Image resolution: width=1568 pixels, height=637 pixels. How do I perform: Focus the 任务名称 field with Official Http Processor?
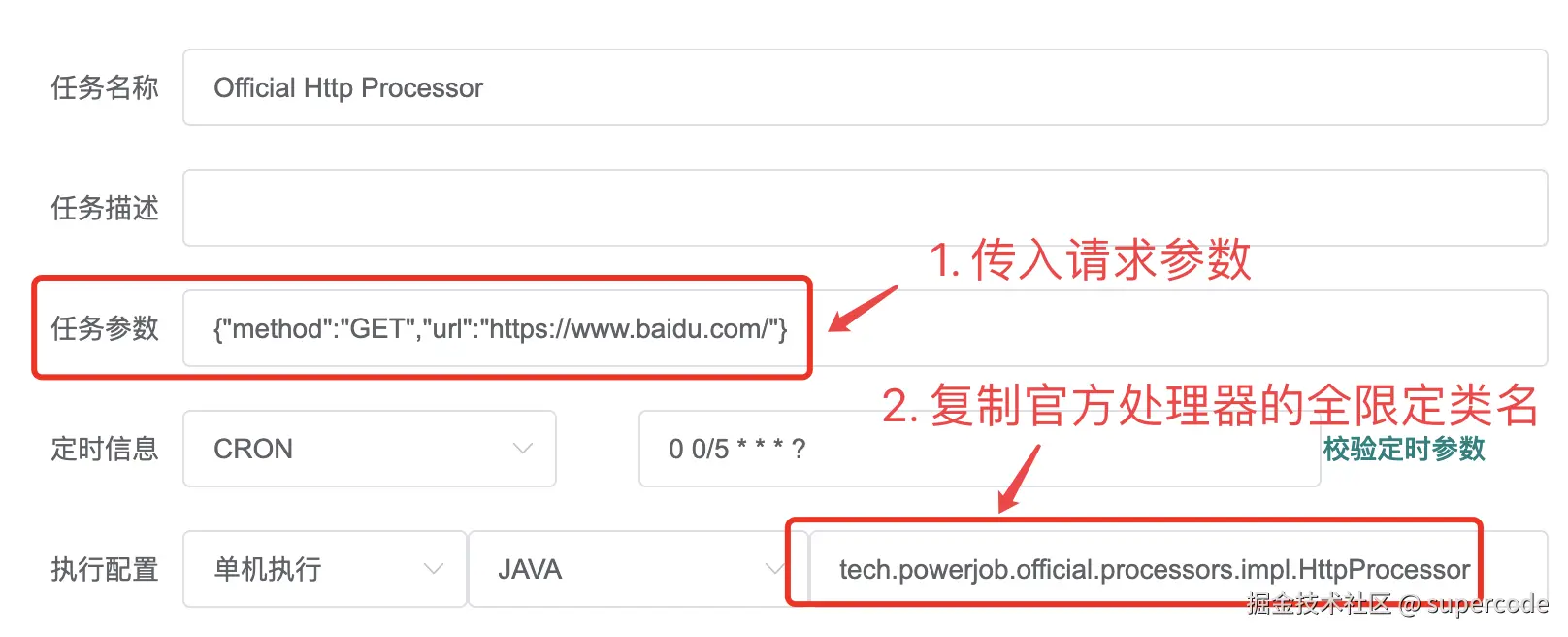click(866, 87)
